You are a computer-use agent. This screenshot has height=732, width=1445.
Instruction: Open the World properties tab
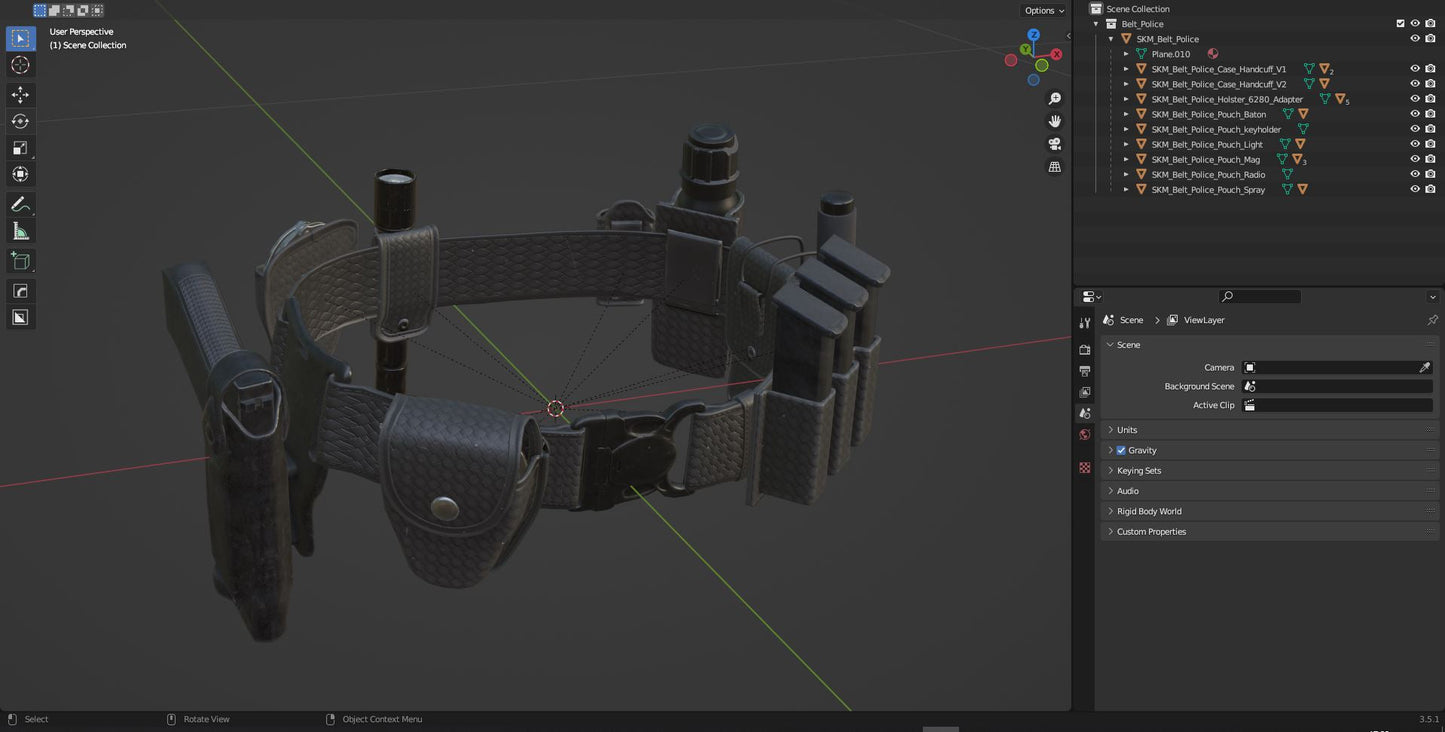pos(1085,434)
